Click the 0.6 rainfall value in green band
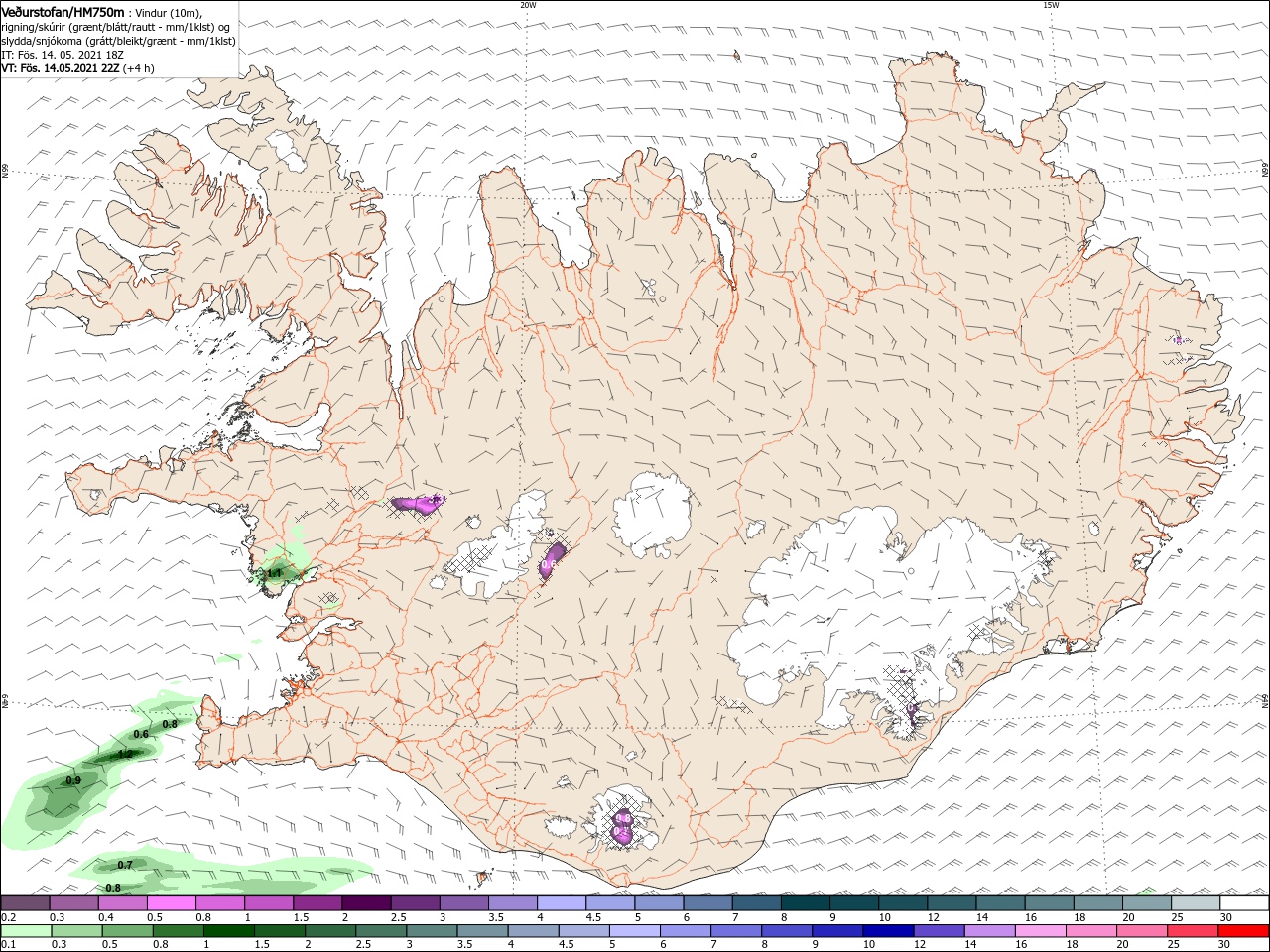 point(141,734)
